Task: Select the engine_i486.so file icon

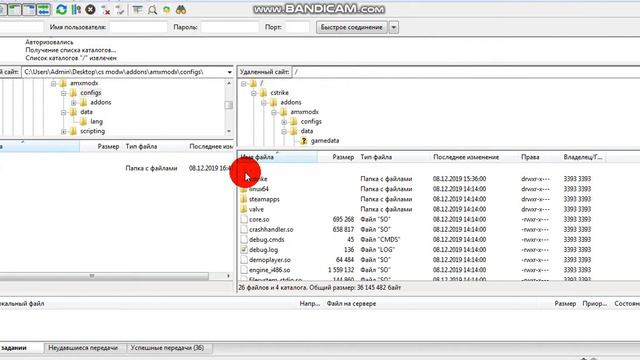Action: point(244,270)
